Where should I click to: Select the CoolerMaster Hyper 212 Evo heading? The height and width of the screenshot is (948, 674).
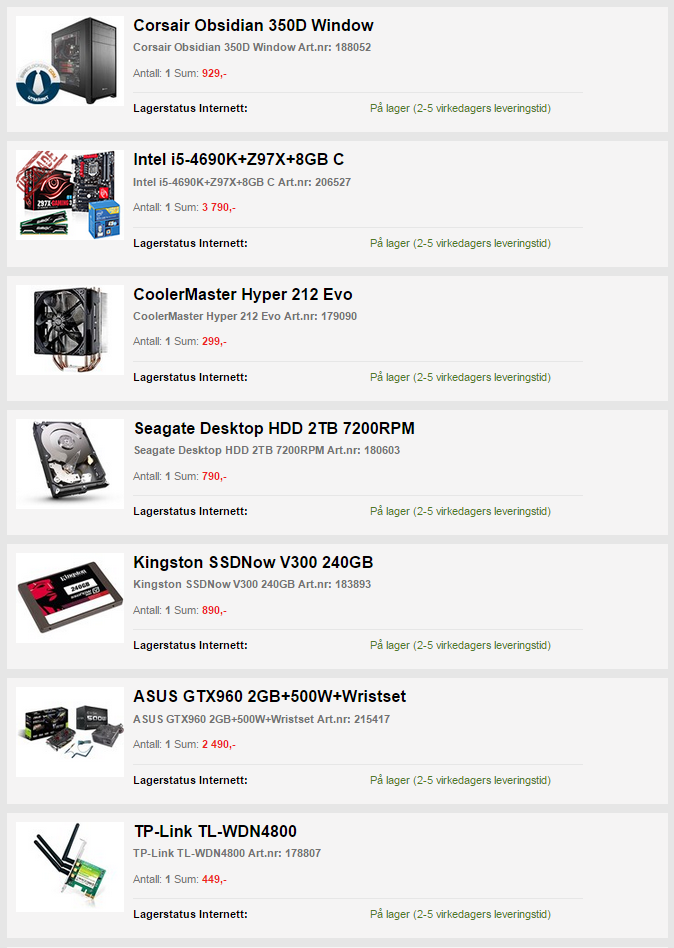[x=243, y=294]
